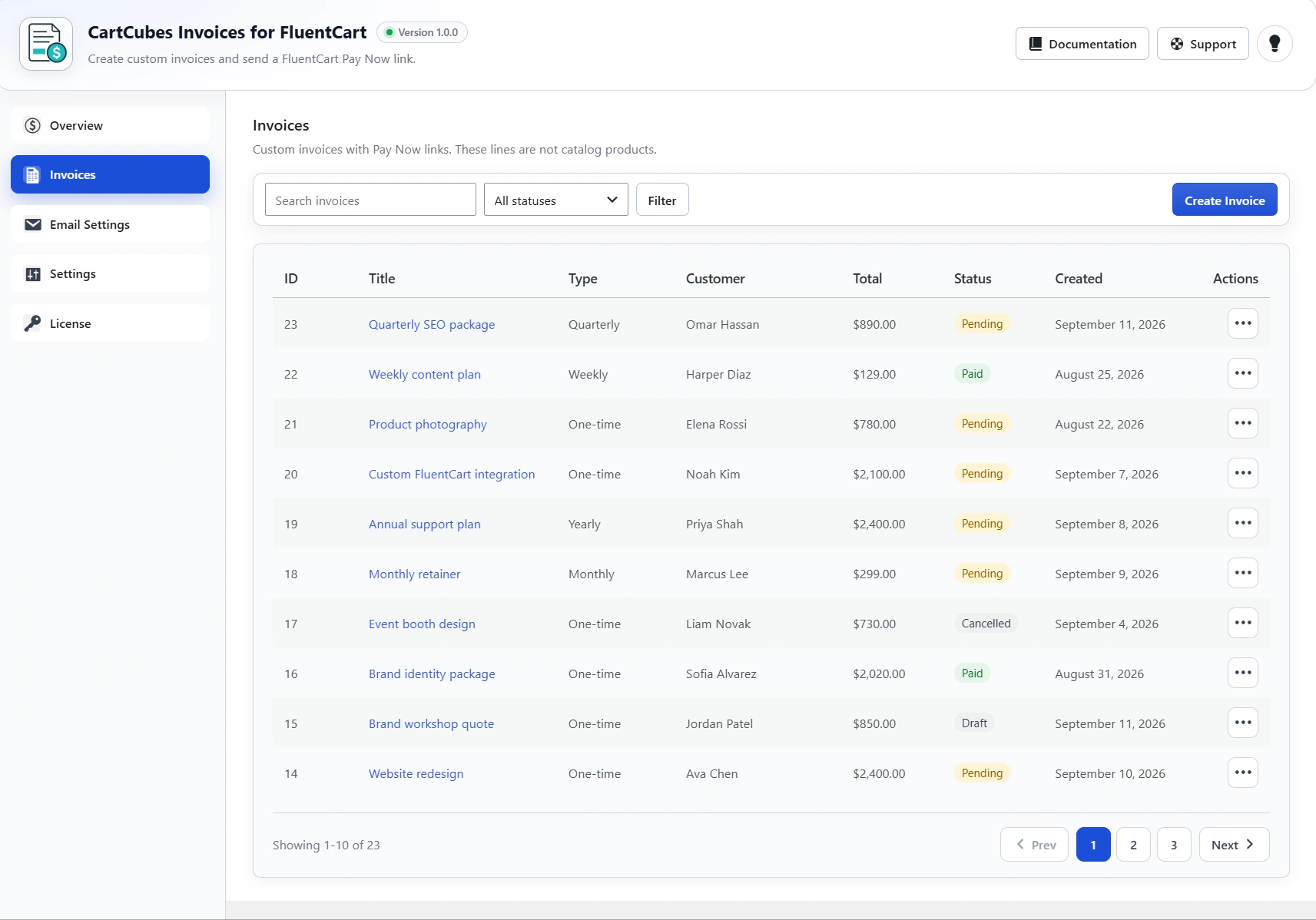1316x920 pixels.
Task: Open actions menu for Custom FluentCart integration
Action: (1242, 473)
